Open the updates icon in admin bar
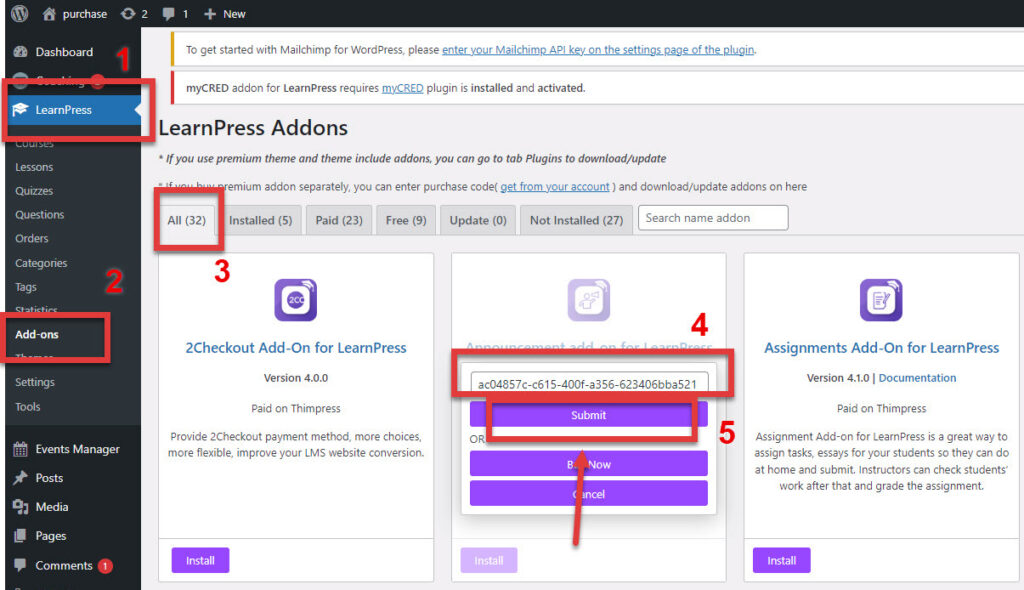Image resolution: width=1024 pixels, height=590 pixels. (127, 14)
